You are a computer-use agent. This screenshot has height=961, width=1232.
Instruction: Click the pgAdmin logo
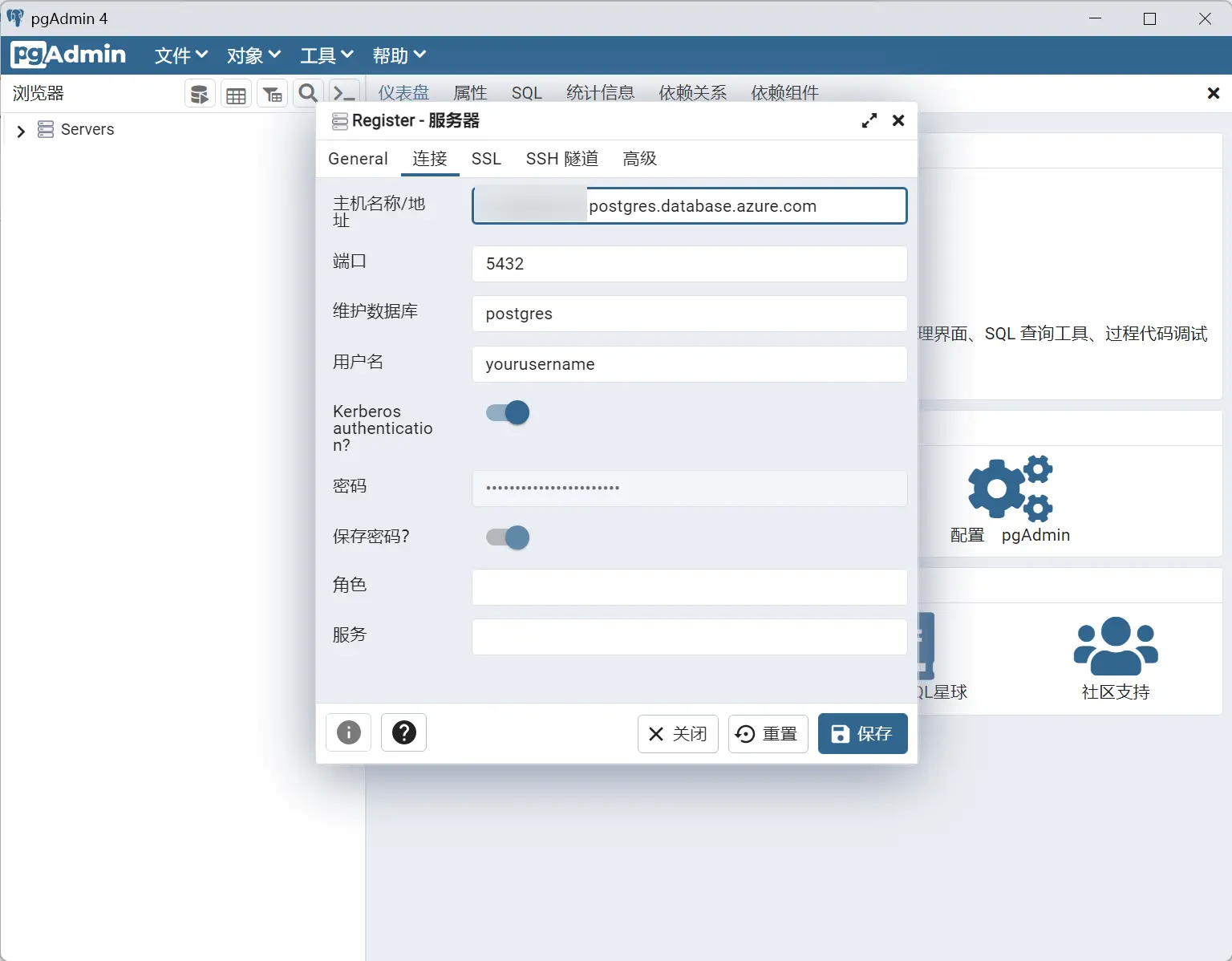[x=69, y=55]
